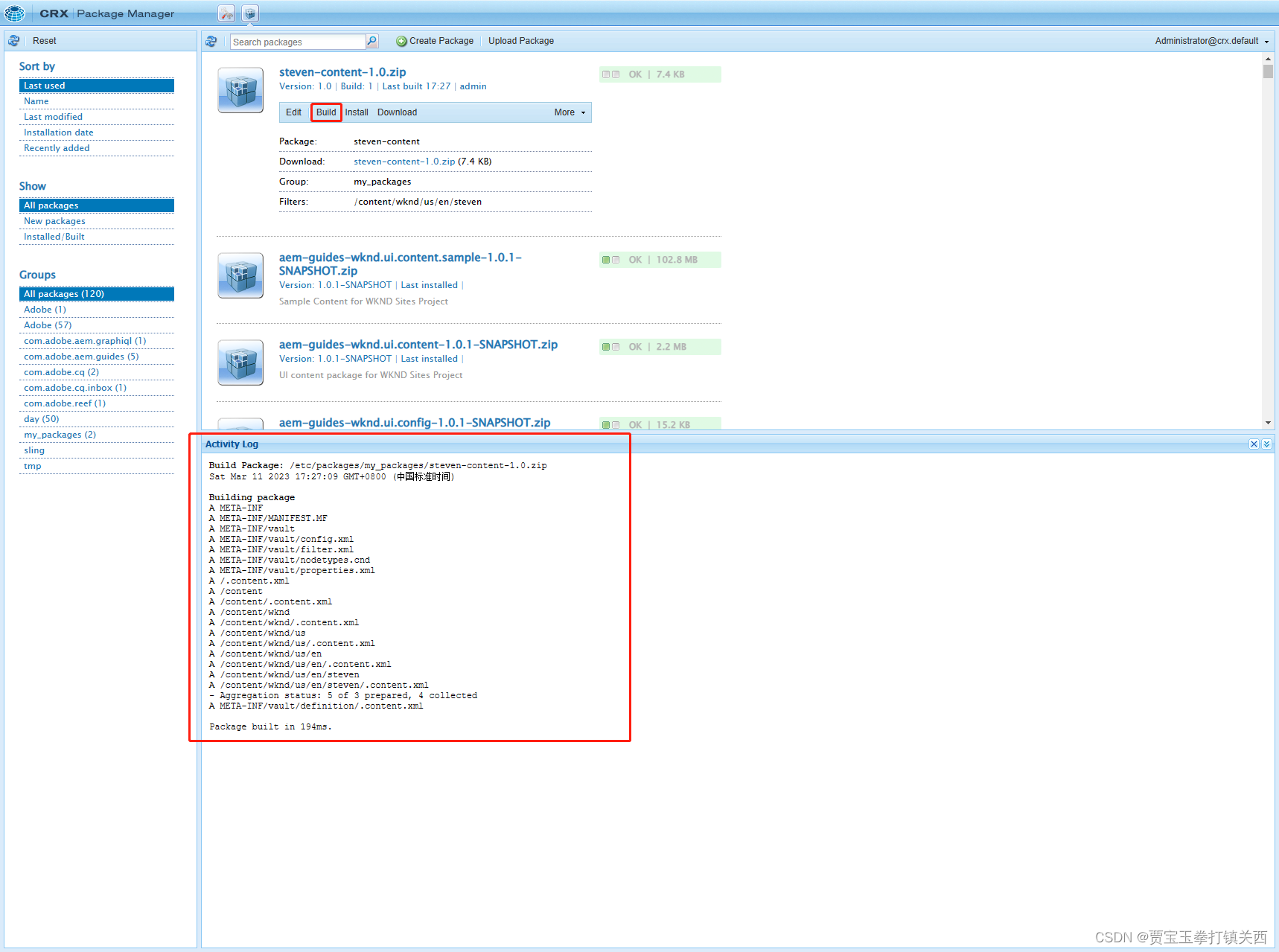
Task: Toggle first status checkbox of steven-content package
Action: point(606,74)
